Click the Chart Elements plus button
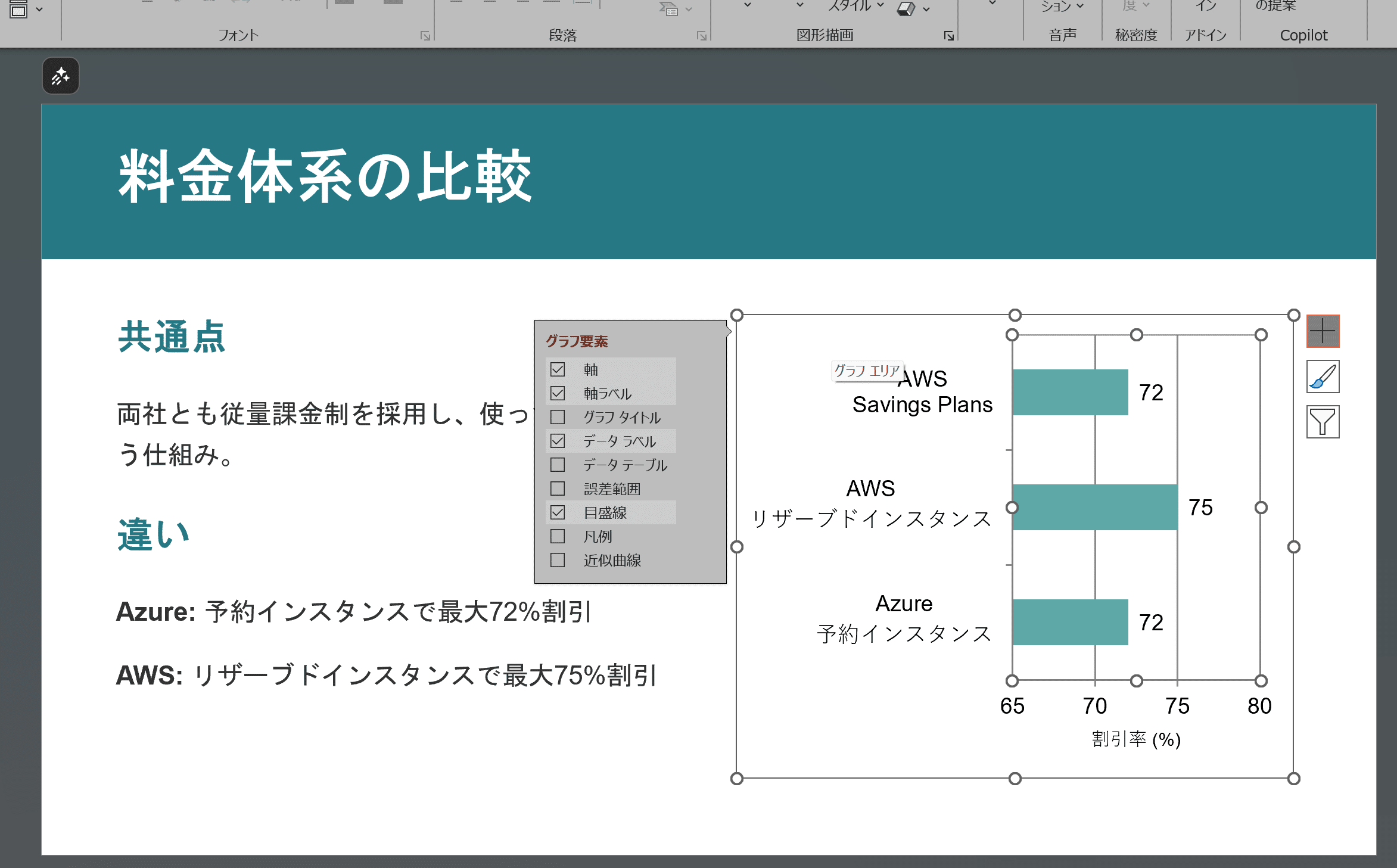Image resolution: width=1397 pixels, height=868 pixels. coord(1323,331)
